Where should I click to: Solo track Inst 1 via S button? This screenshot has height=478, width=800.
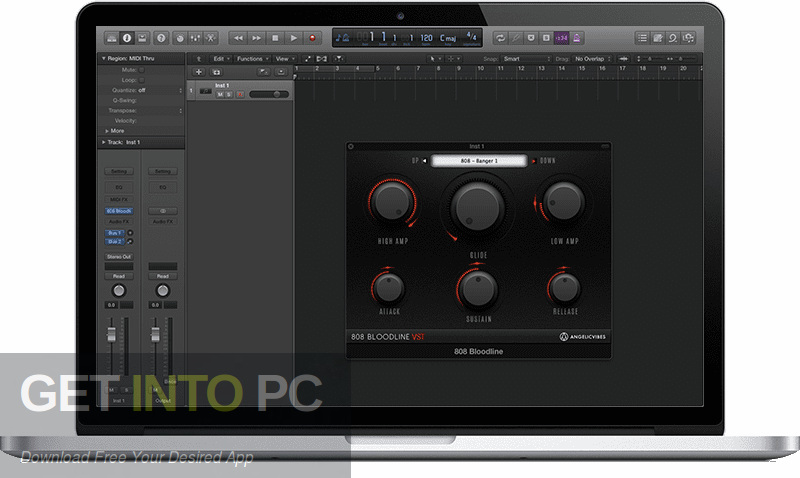point(229,94)
